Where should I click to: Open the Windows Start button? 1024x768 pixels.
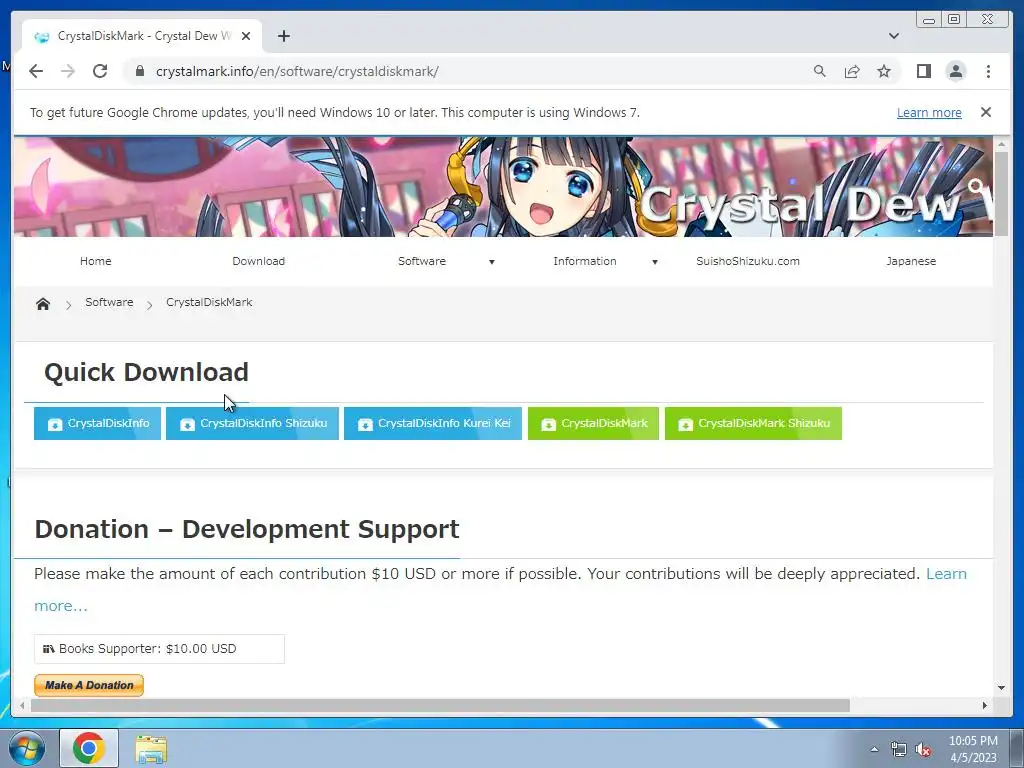(27, 748)
